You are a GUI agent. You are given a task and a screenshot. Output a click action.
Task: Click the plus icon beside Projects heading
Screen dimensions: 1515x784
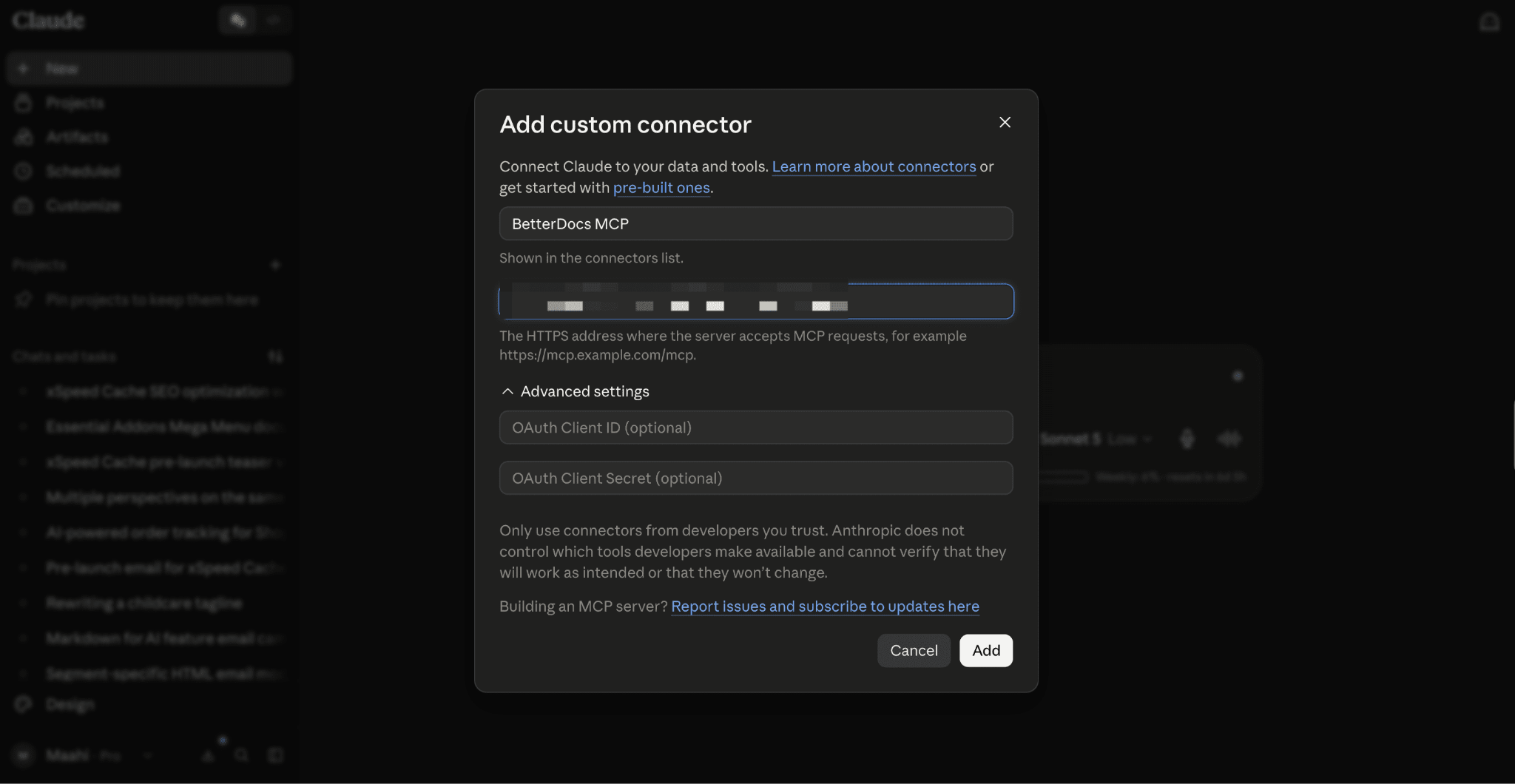click(x=275, y=265)
